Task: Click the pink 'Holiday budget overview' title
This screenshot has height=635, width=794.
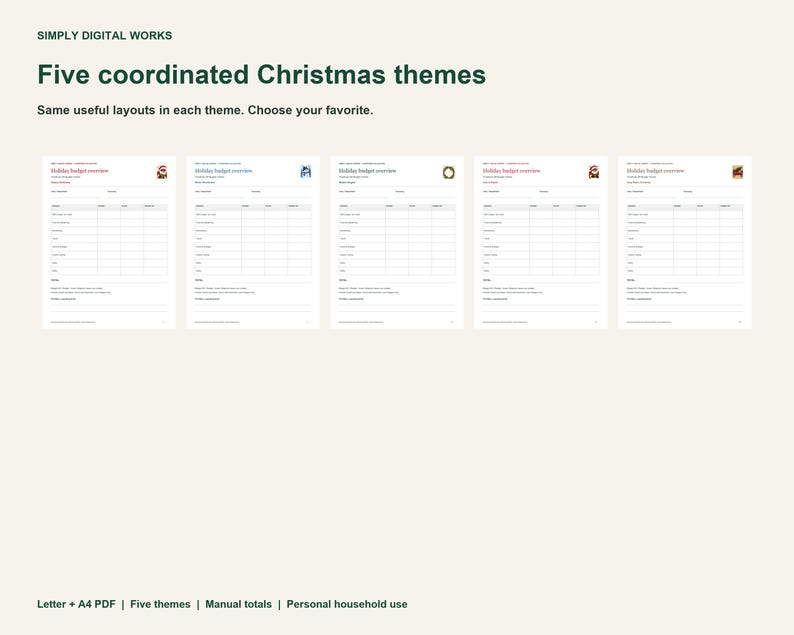Action: tap(512, 171)
